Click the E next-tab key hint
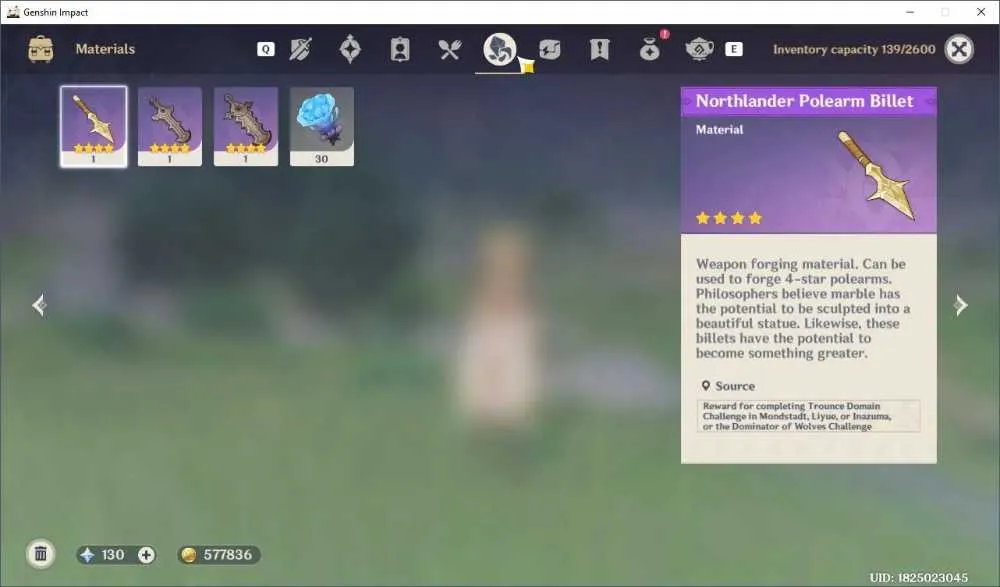Viewport: 1000px width, 587px height. [x=733, y=49]
